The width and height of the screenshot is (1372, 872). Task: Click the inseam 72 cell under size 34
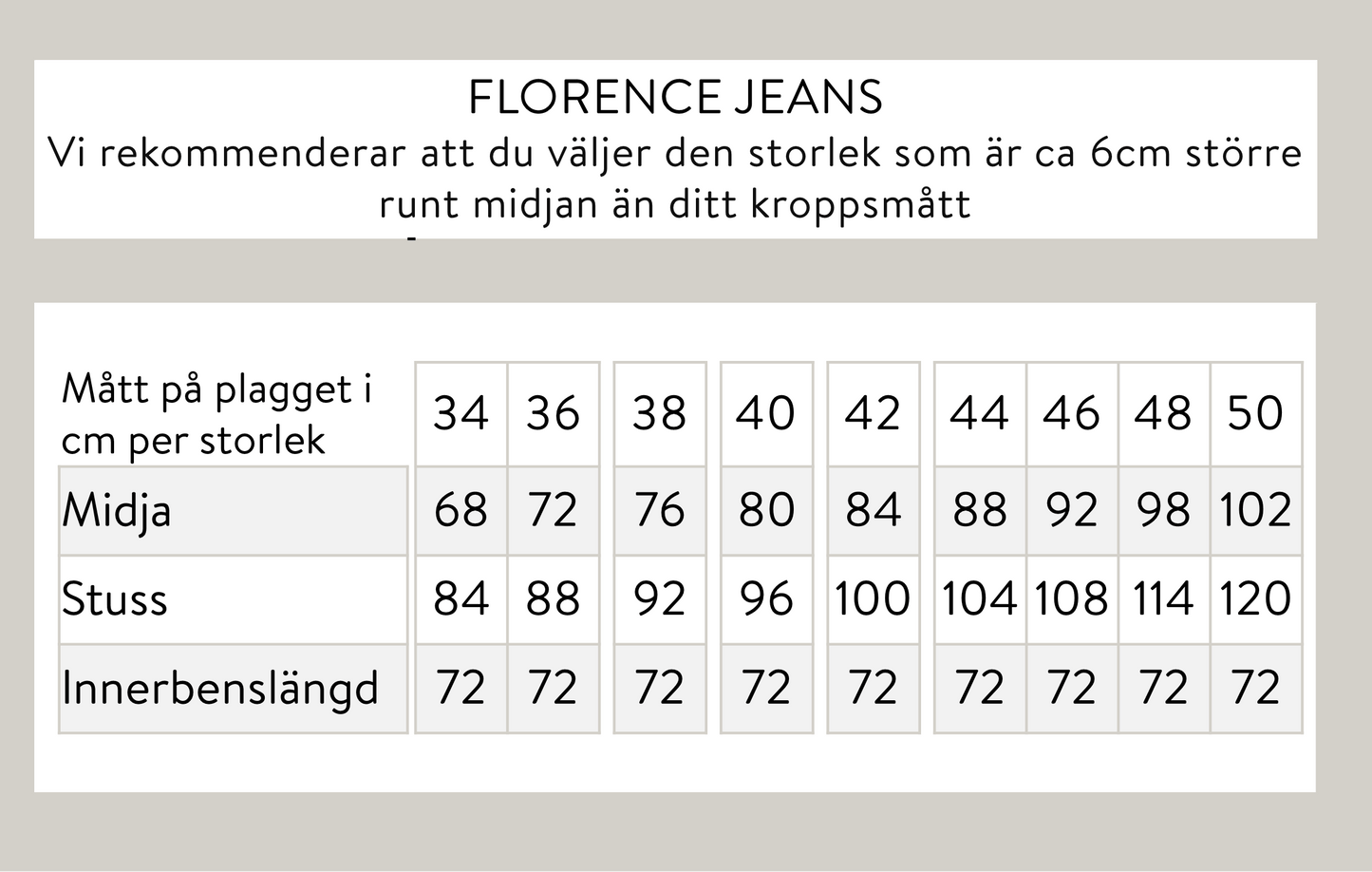click(460, 688)
